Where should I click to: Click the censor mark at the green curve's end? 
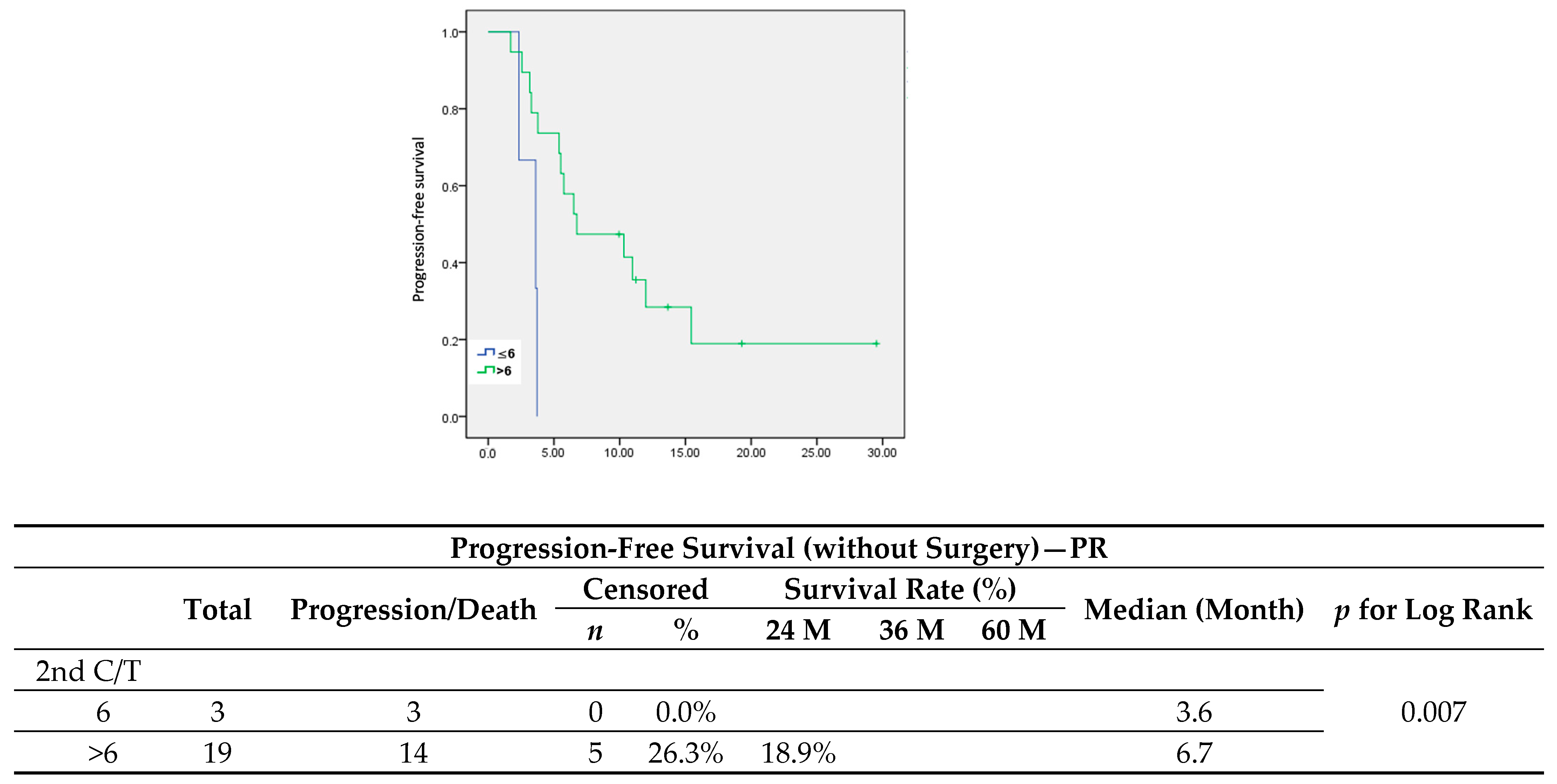point(876,343)
